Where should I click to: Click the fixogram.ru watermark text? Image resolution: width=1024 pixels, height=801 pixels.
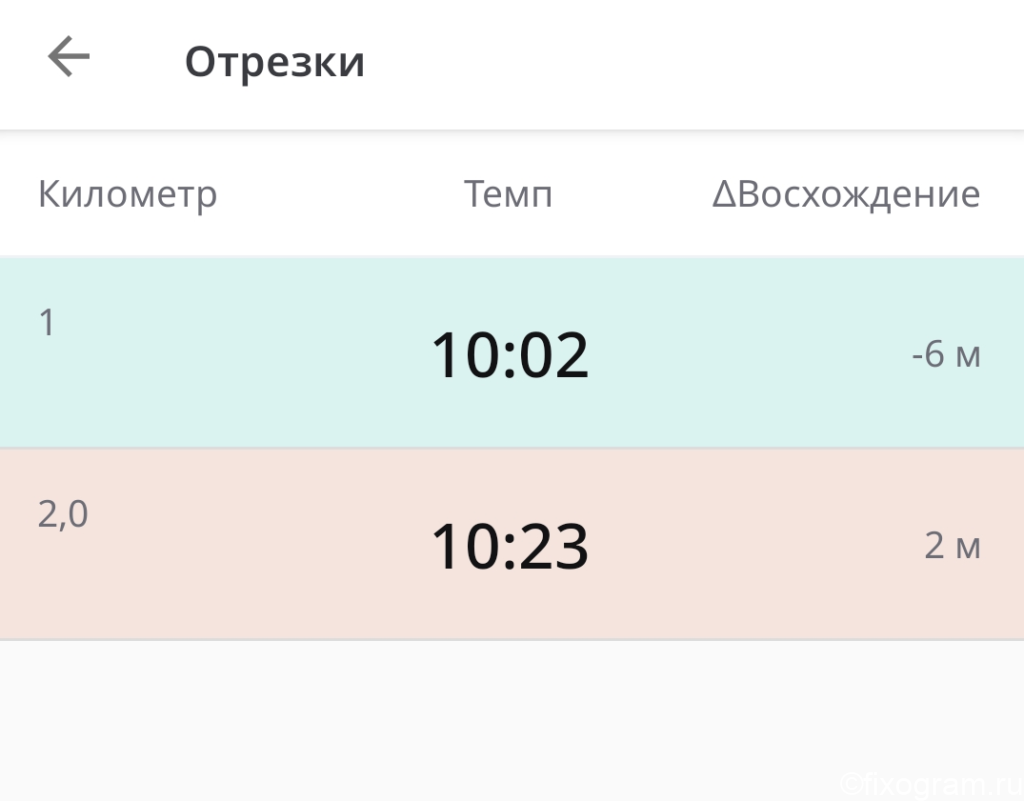930,785
